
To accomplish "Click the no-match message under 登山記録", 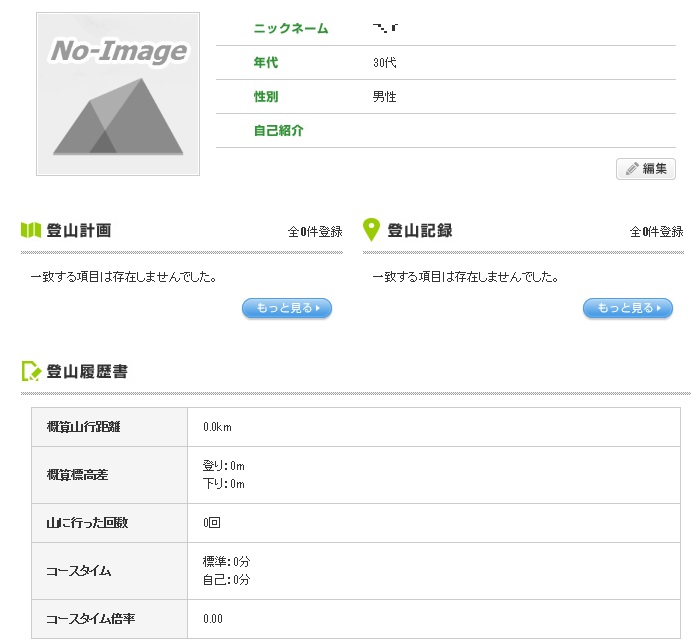I will click(465, 277).
